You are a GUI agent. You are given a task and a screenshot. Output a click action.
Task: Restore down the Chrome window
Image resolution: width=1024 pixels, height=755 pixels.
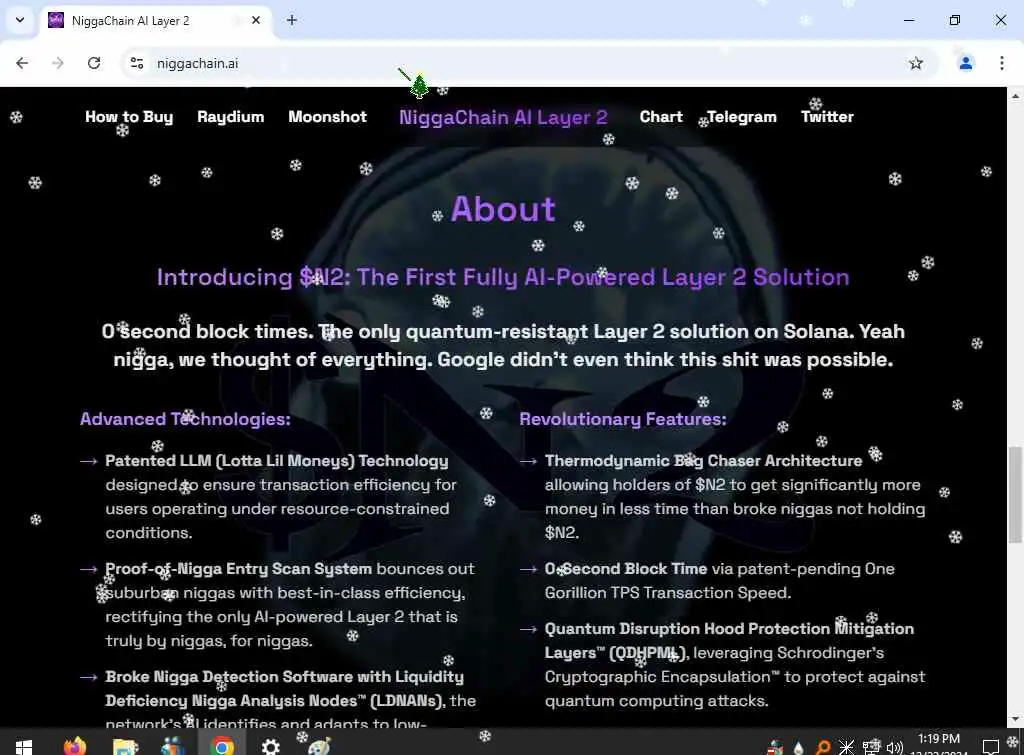click(x=955, y=20)
